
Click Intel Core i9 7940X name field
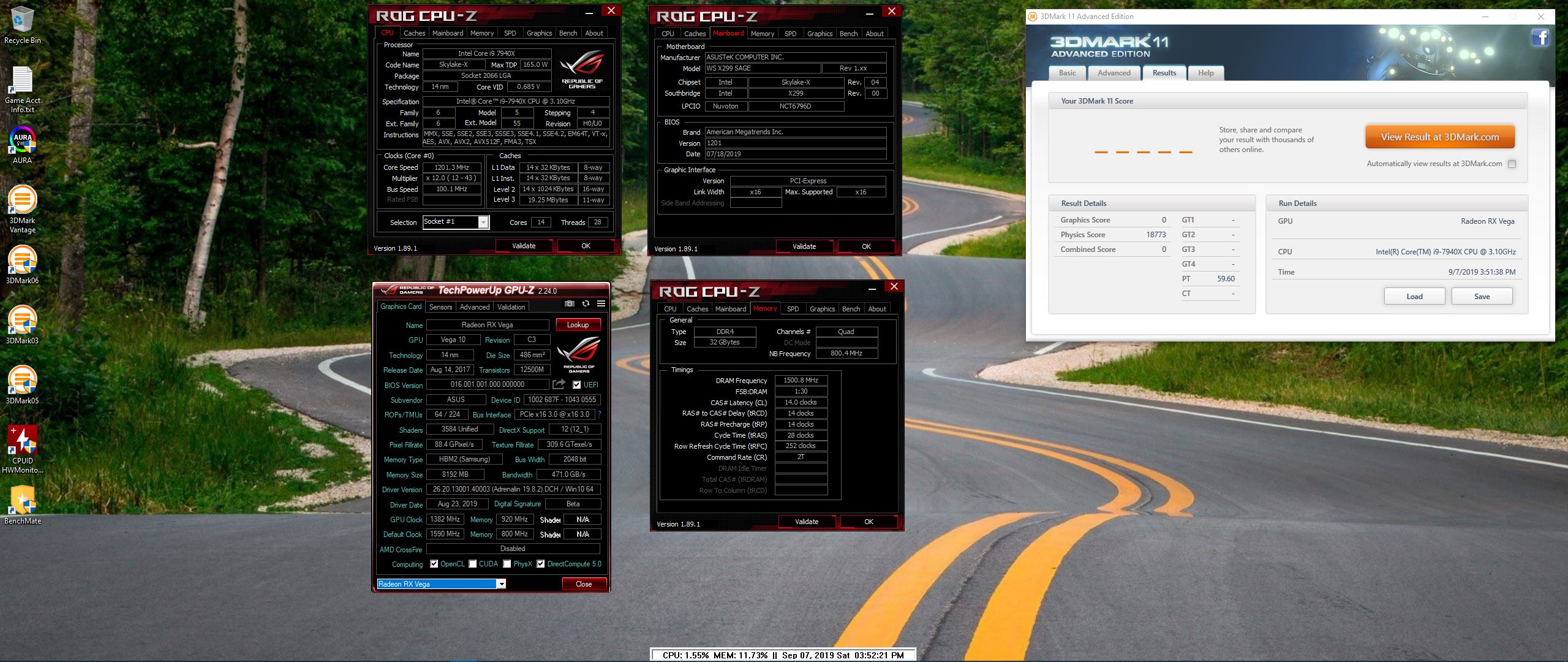point(487,53)
